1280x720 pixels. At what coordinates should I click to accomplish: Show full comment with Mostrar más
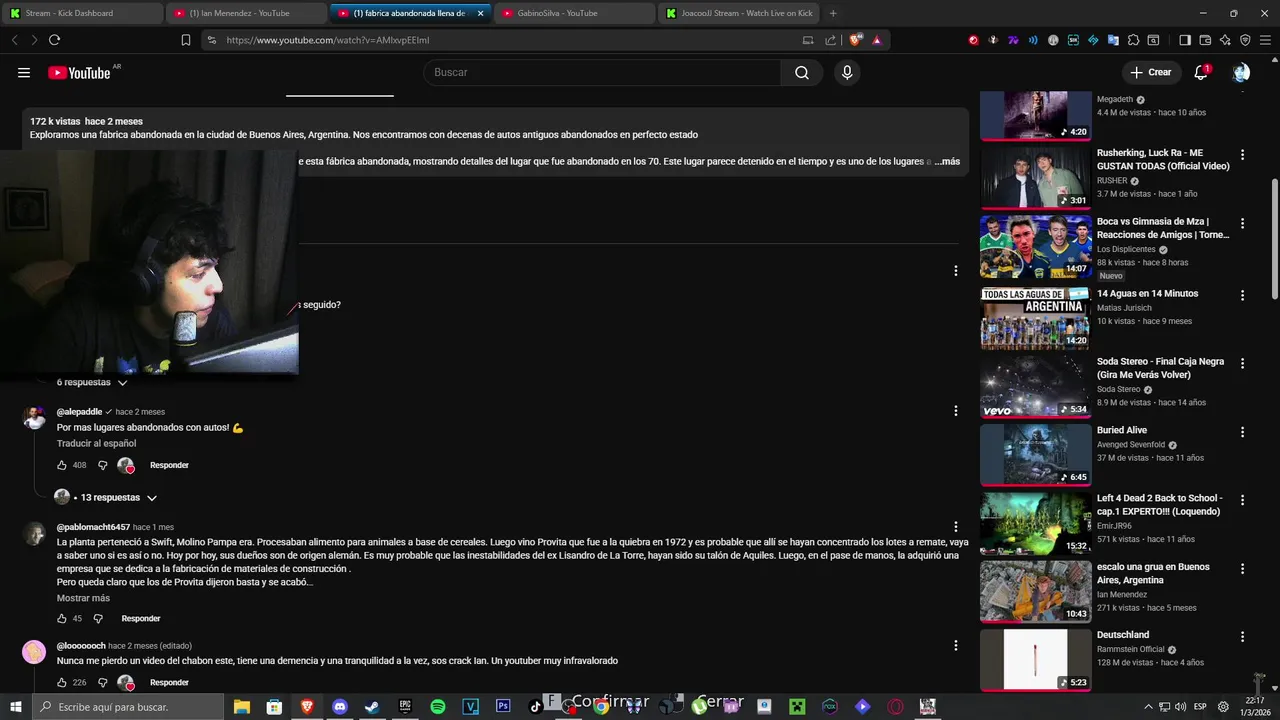pyautogui.click(x=83, y=598)
